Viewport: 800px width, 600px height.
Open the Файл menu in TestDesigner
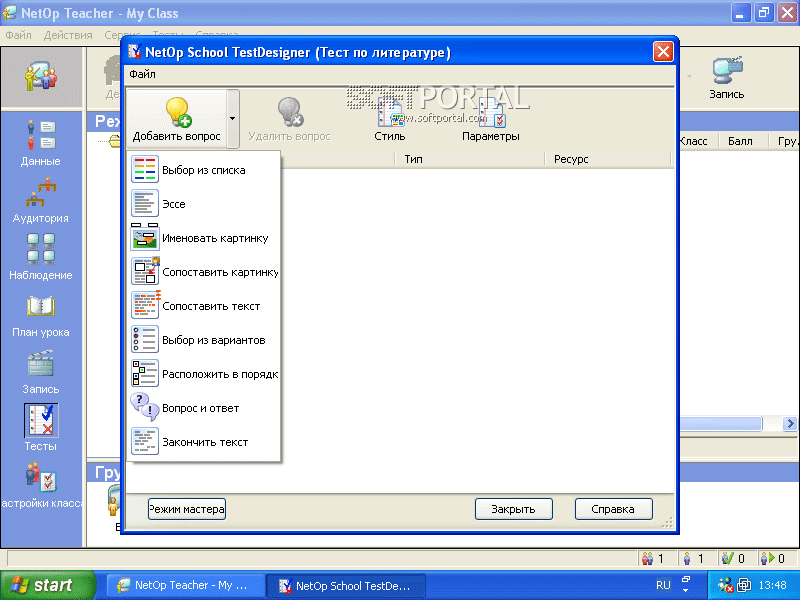(142, 74)
